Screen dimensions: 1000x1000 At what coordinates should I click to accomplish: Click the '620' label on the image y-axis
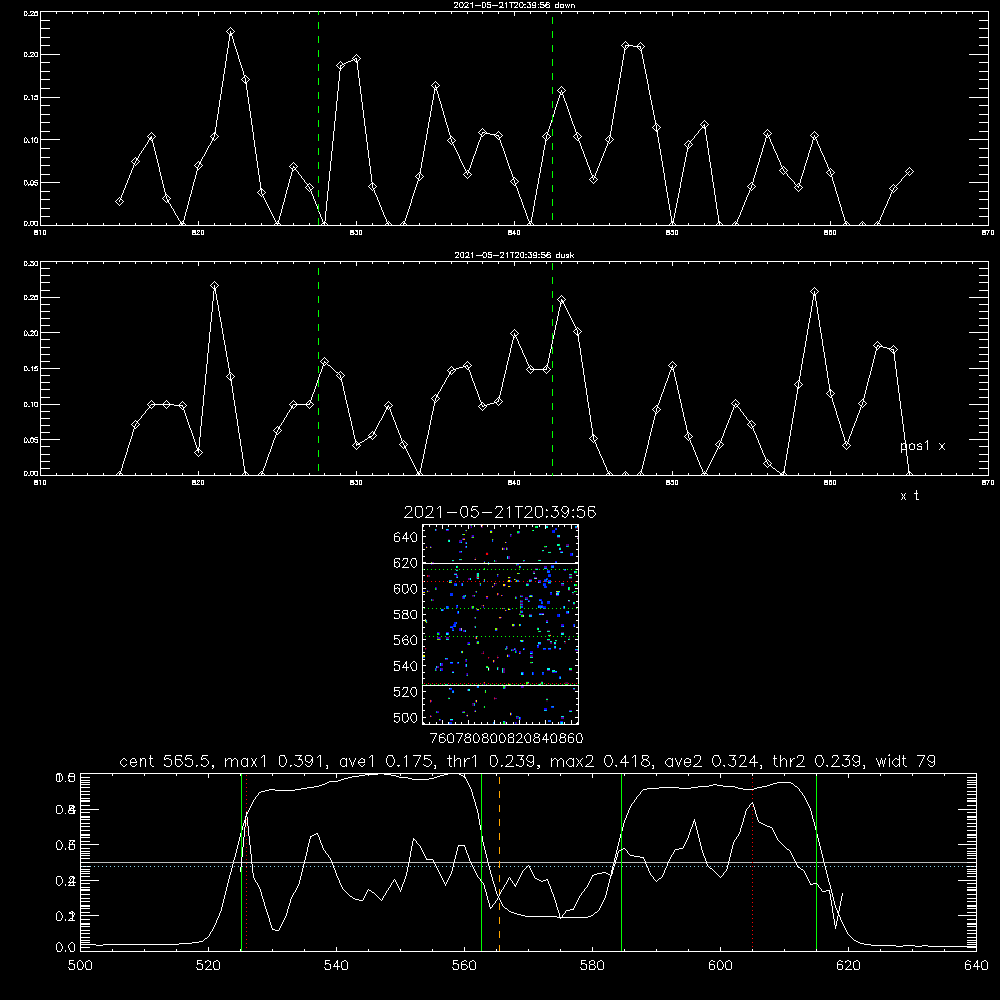pyautogui.click(x=406, y=563)
